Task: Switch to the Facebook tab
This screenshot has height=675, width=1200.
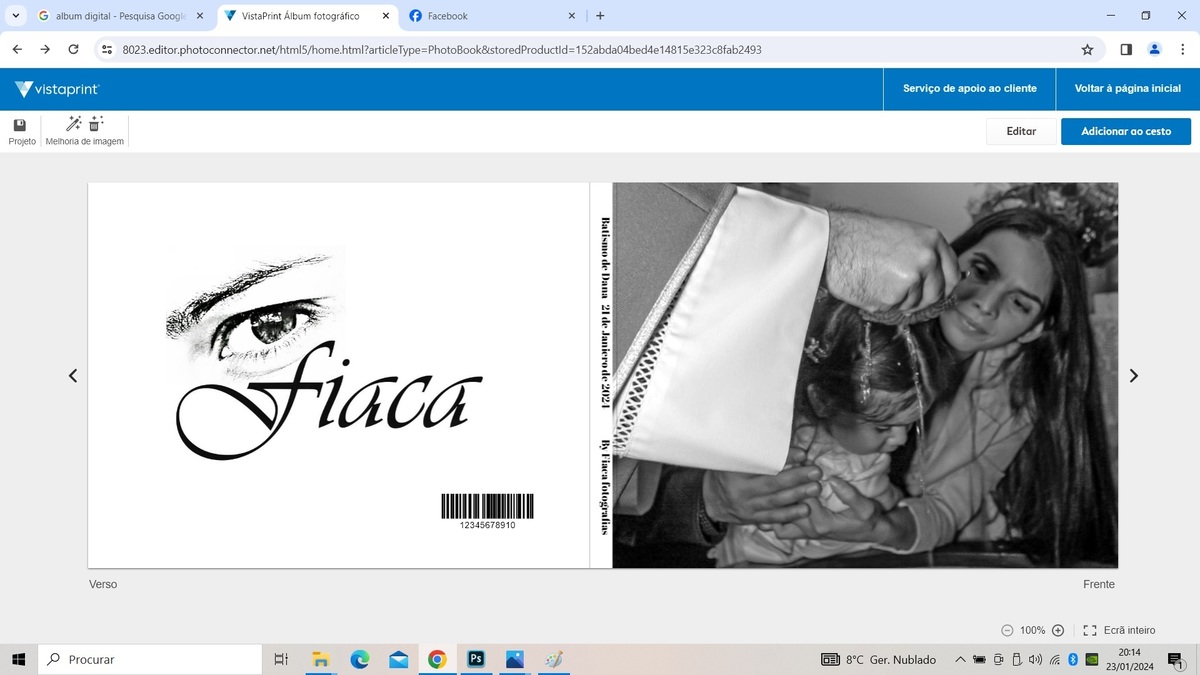Action: click(488, 16)
